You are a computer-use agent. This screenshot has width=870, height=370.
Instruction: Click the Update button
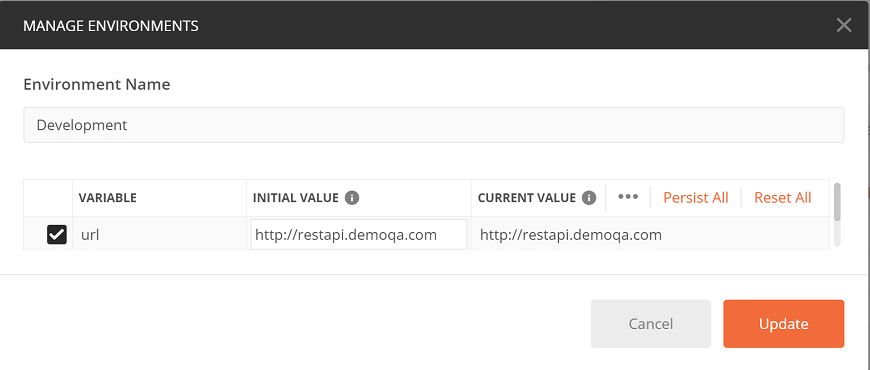[783, 324]
